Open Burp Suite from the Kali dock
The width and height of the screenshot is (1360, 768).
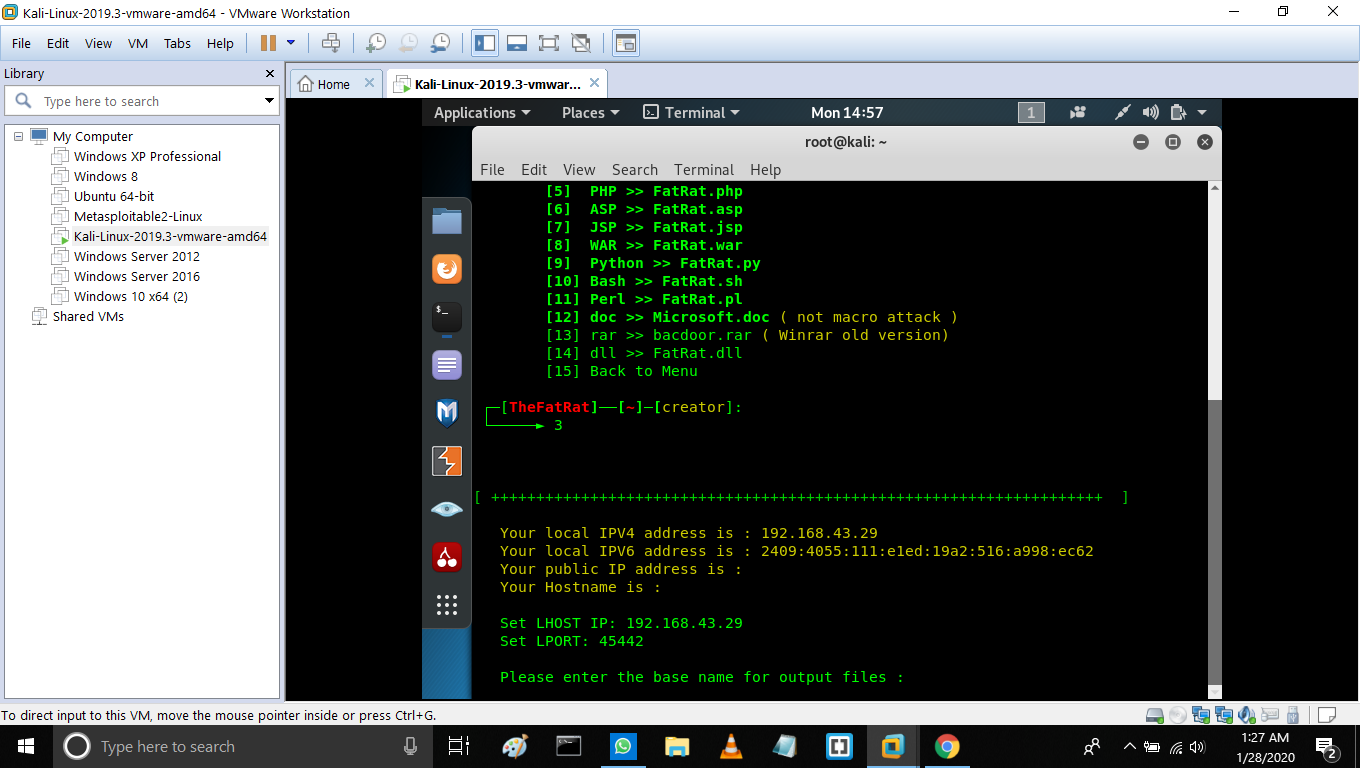click(447, 460)
